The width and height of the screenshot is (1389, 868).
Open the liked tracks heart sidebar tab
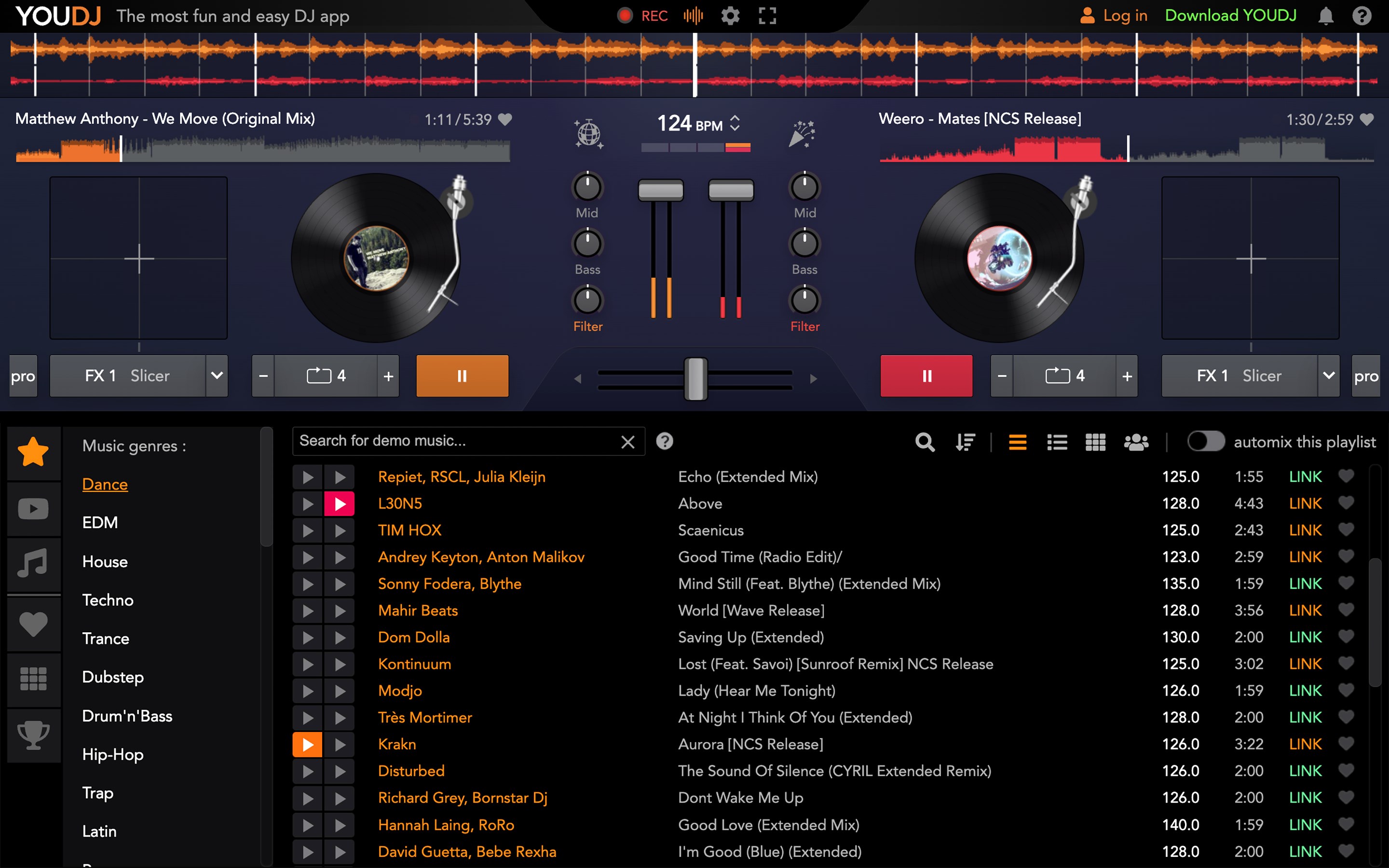(33, 624)
